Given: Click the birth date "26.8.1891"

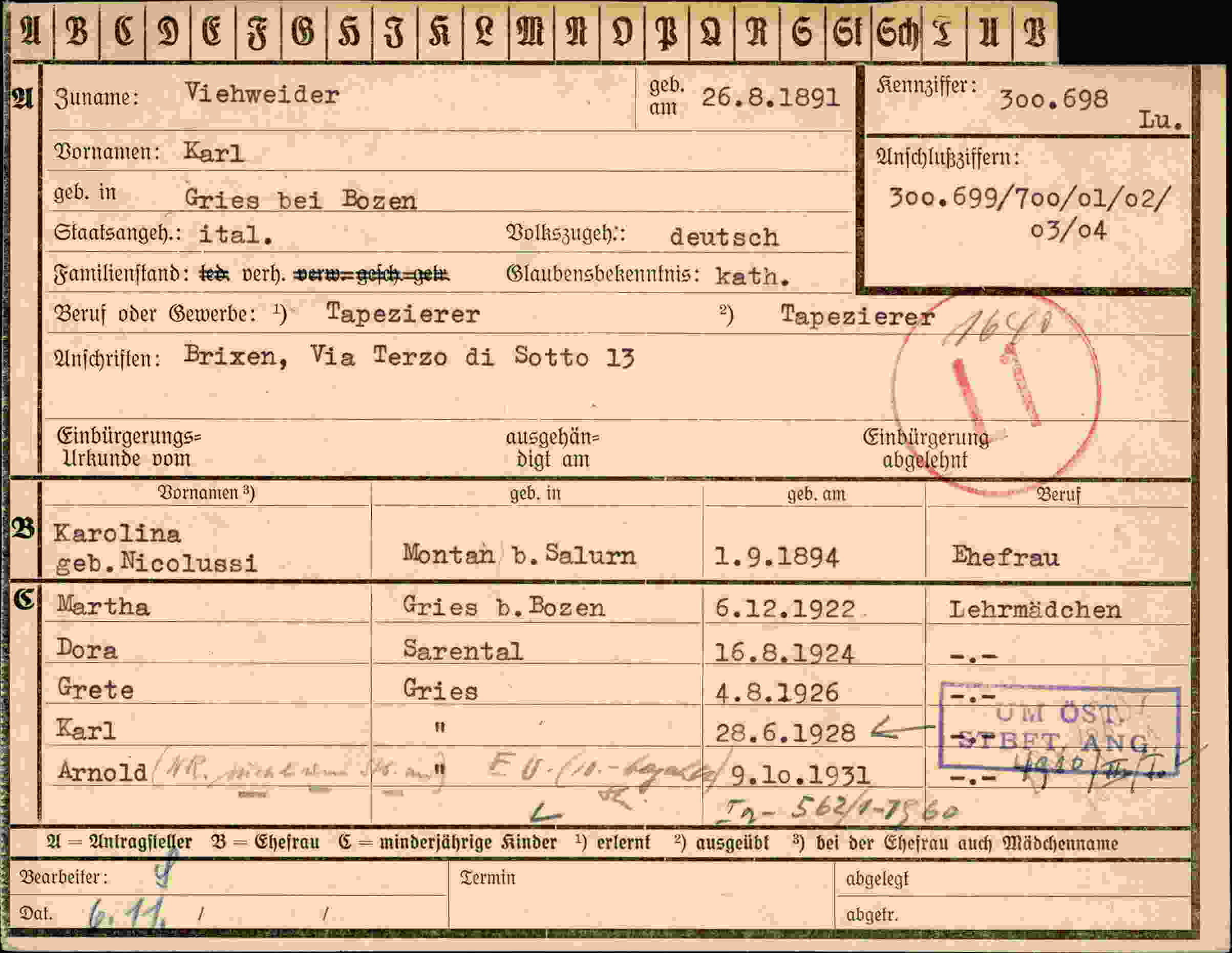Looking at the screenshot, I should tap(771, 98).
